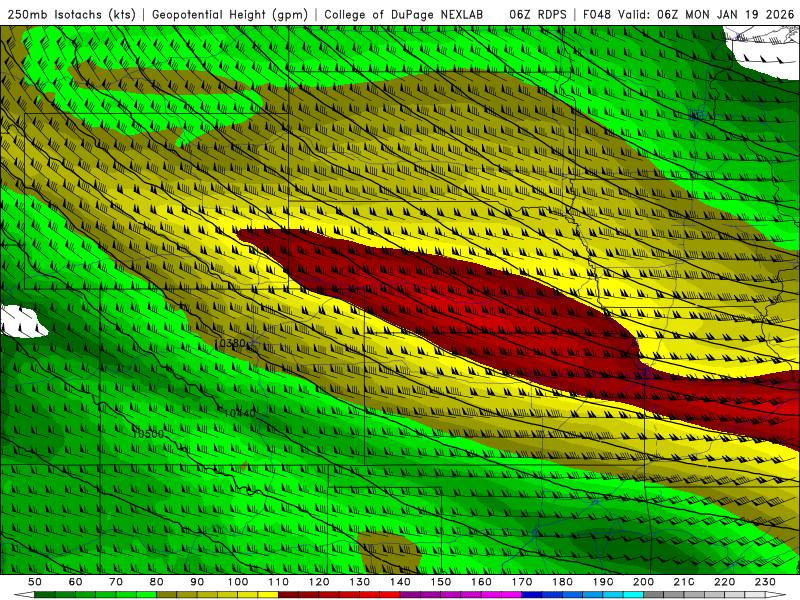Image resolution: width=800 pixels, height=600 pixels.
Task: Click the 170 knot colorbar label
Action: 522,582
